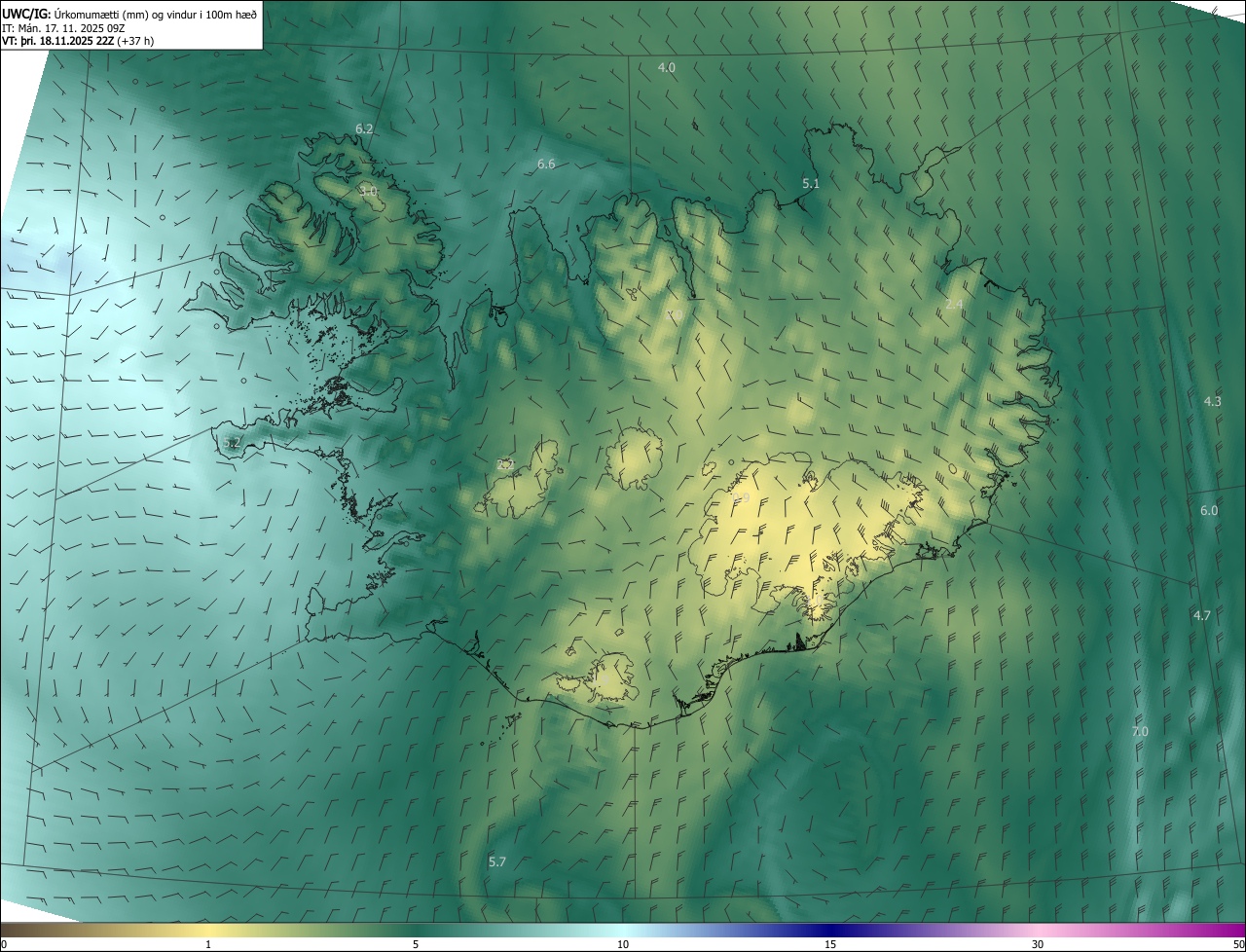Image resolution: width=1246 pixels, height=952 pixels.
Task: Click the title text 'Úrkomumætti (mm) og vindur i 100m hæð'
Action: click(156, 13)
